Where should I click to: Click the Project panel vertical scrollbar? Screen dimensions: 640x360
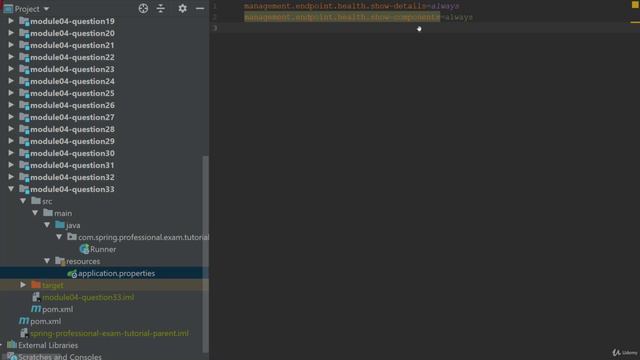click(206, 254)
